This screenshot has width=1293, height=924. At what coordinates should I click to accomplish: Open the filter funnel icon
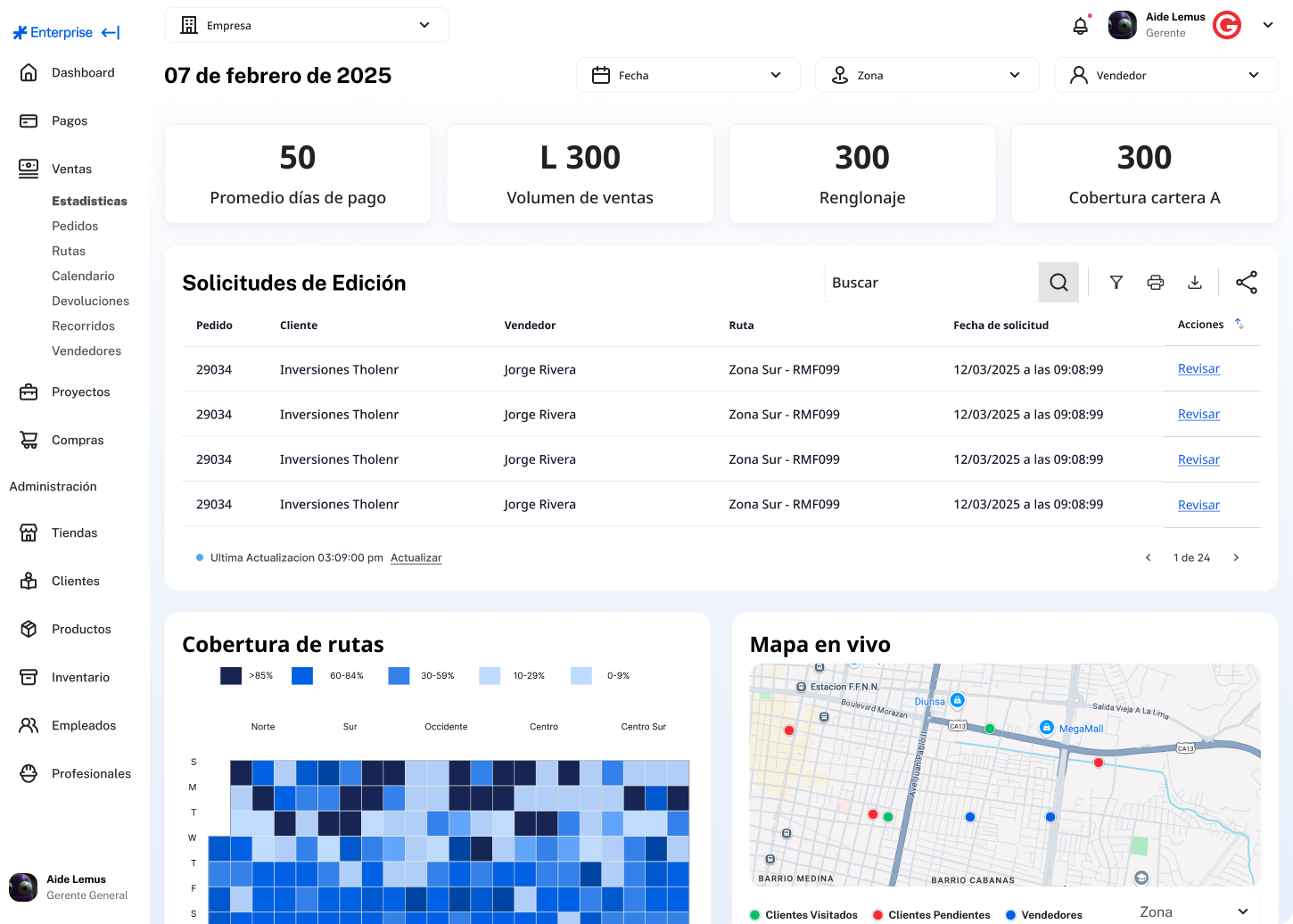[x=1116, y=283]
